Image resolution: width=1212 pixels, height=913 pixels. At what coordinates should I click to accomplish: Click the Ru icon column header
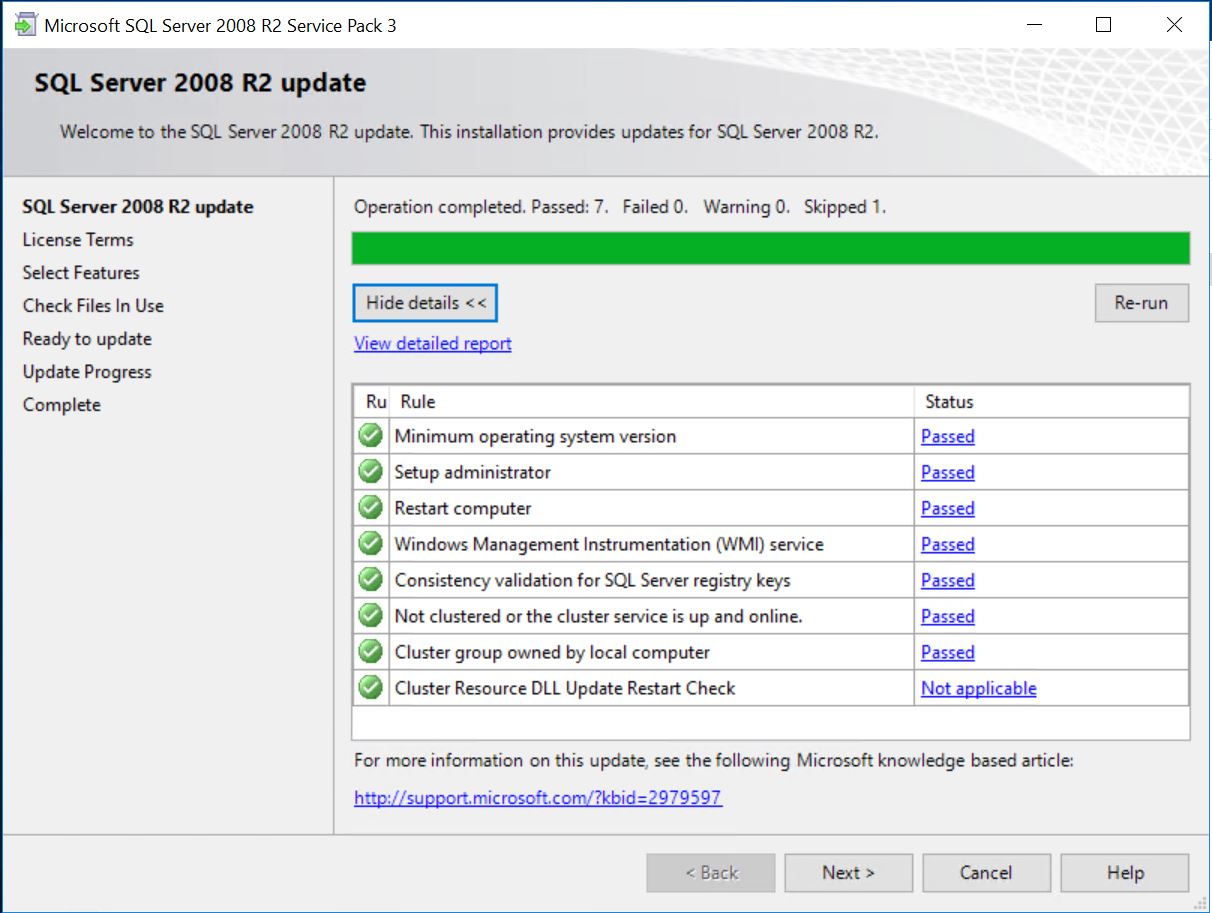coord(372,402)
